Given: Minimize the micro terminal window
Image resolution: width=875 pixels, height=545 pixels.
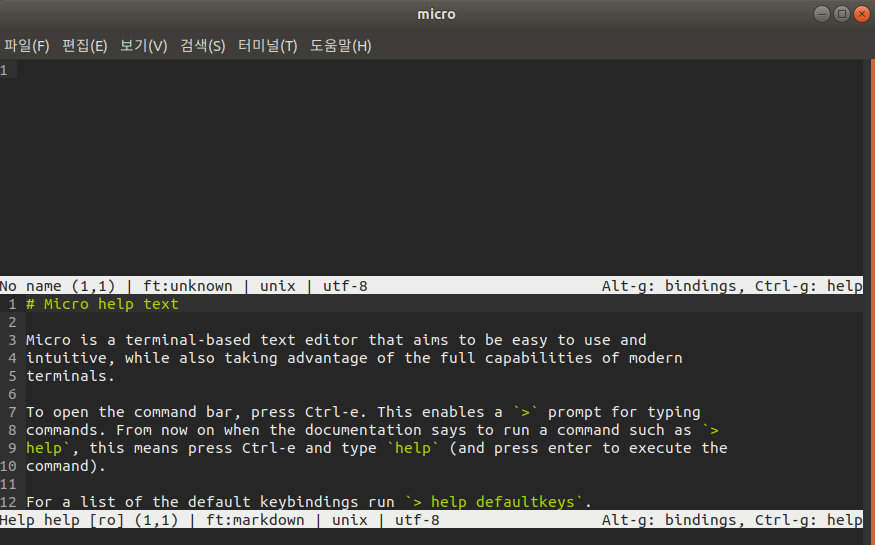Looking at the screenshot, I should 821,13.
